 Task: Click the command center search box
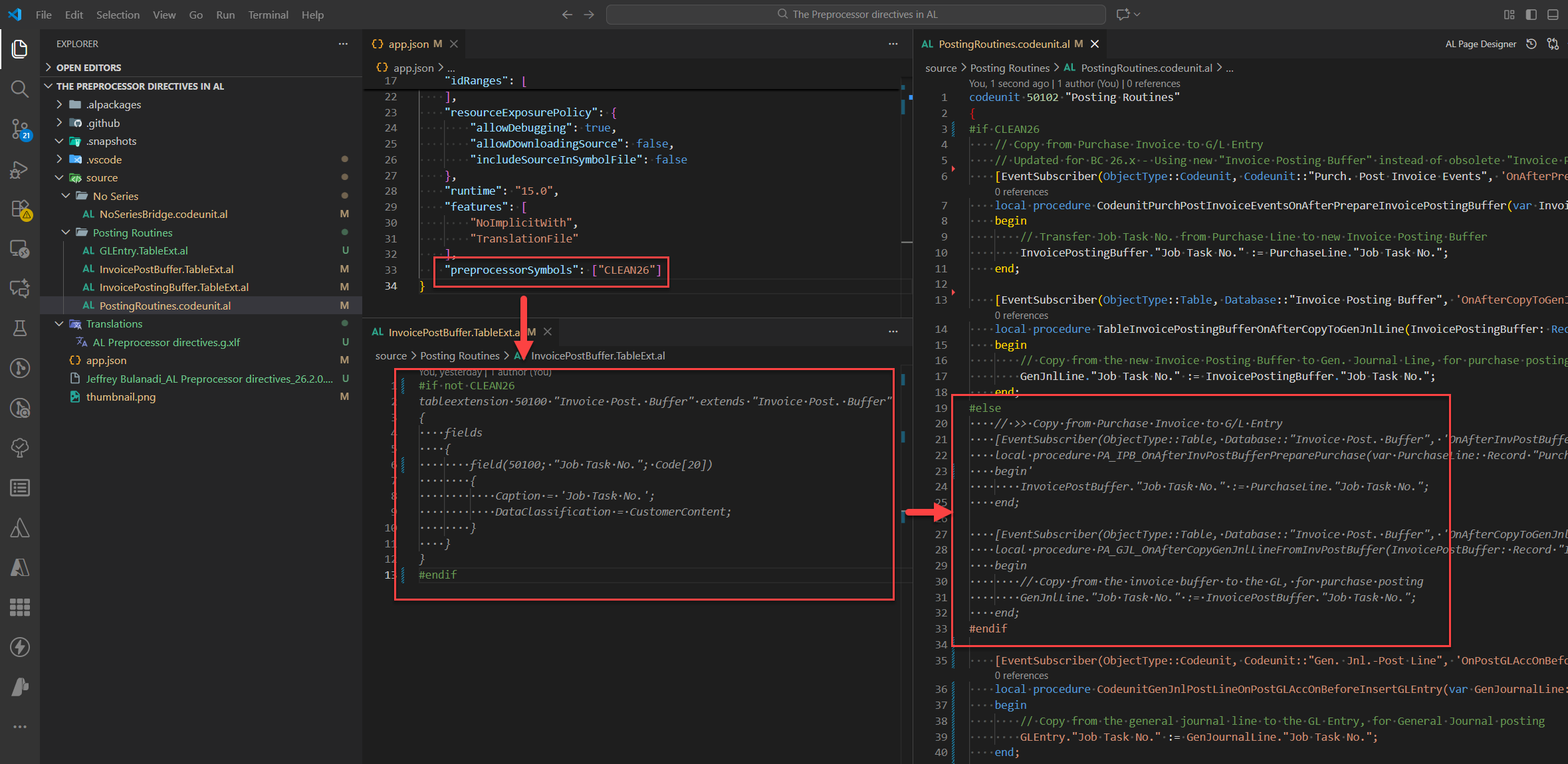pyautogui.click(x=856, y=14)
